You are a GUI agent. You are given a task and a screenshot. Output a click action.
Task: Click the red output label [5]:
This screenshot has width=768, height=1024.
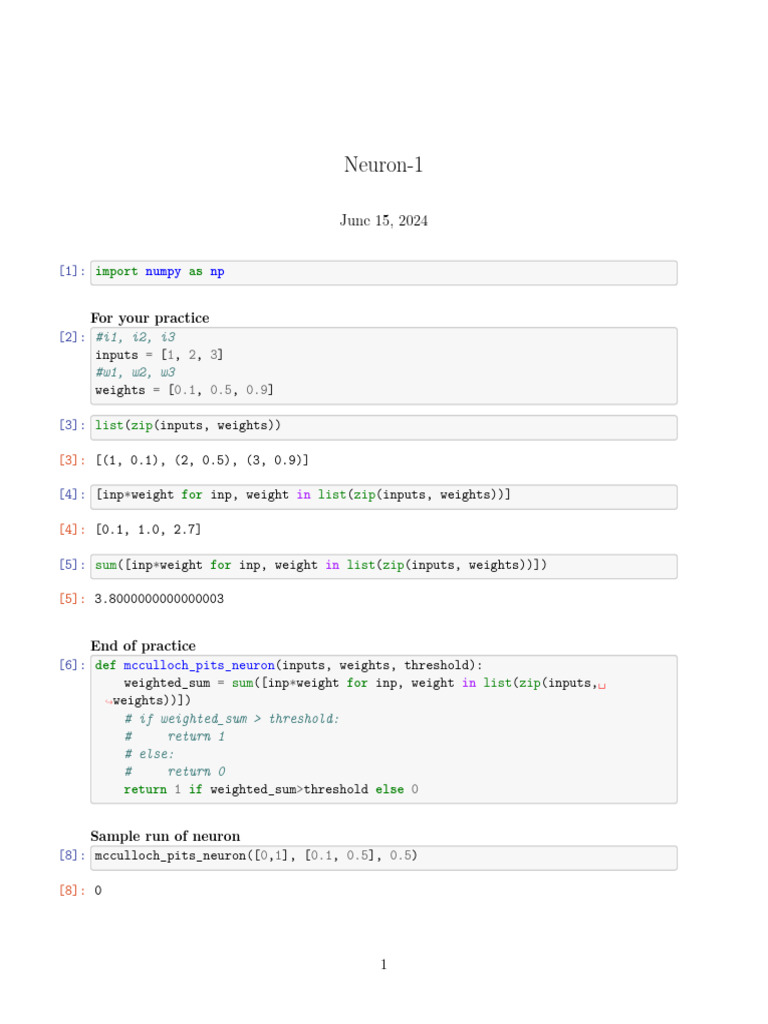tap(72, 599)
